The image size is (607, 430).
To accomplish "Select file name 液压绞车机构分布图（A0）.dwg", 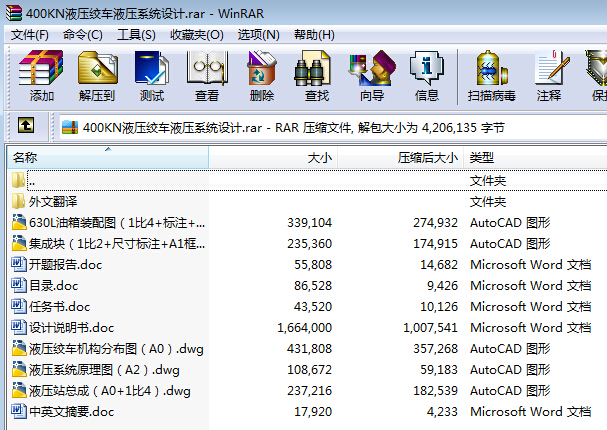I will tap(116, 349).
